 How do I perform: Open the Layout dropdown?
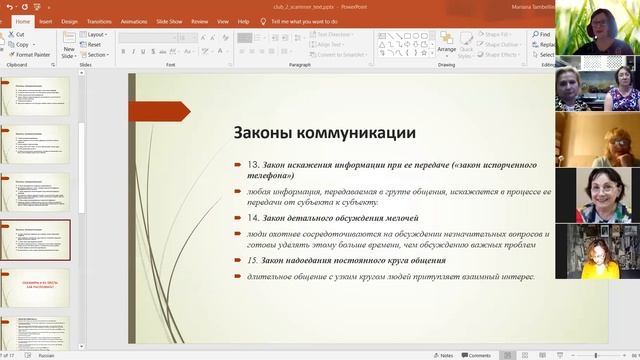[x=94, y=34]
